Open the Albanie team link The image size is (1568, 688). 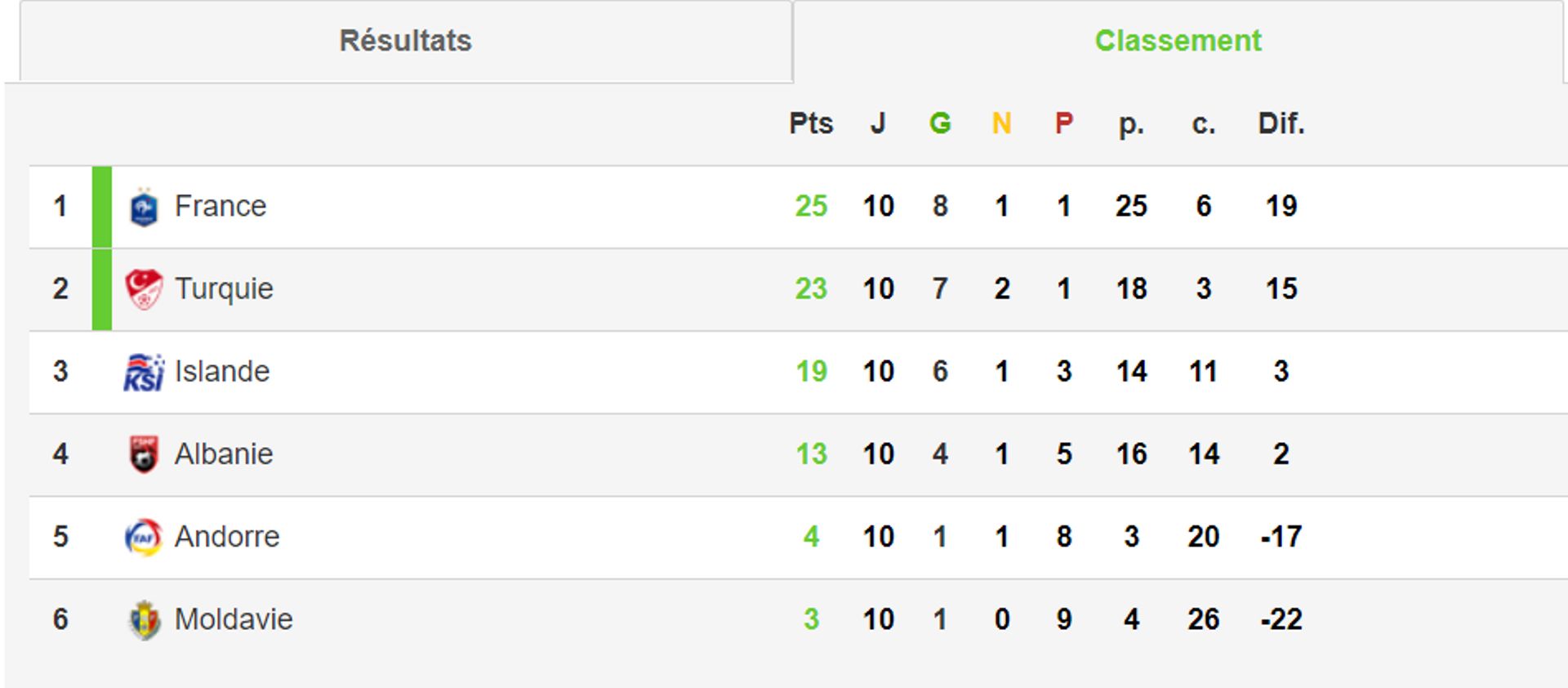coord(224,453)
